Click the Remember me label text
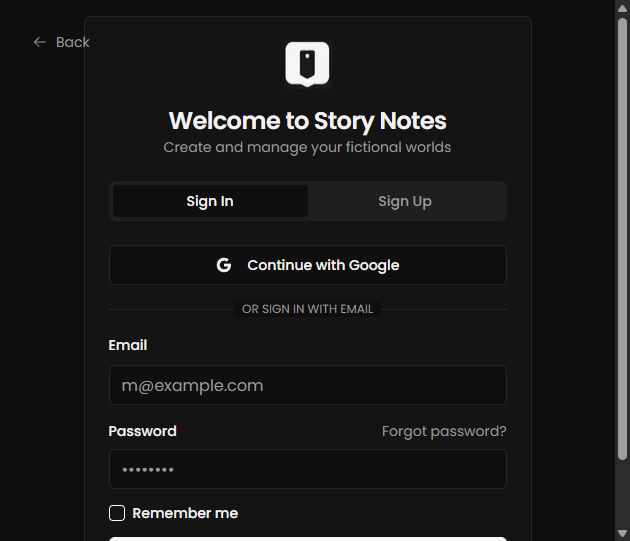Screen dimensions: 630x541 [185, 513]
